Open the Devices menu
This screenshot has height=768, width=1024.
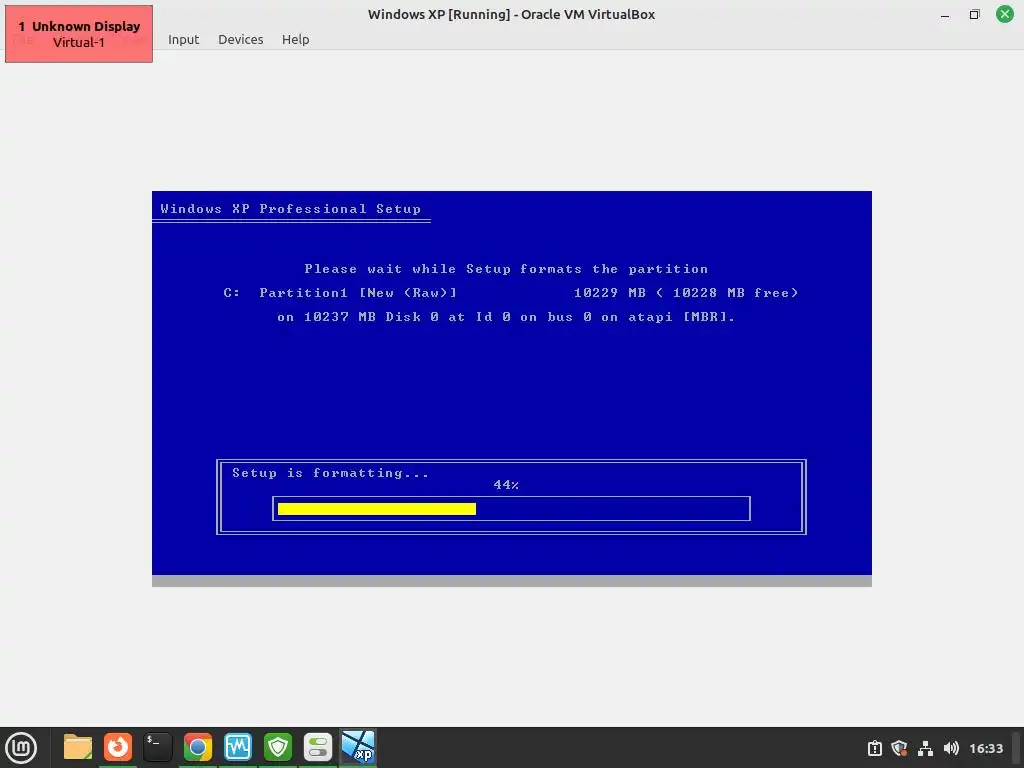[x=240, y=39]
